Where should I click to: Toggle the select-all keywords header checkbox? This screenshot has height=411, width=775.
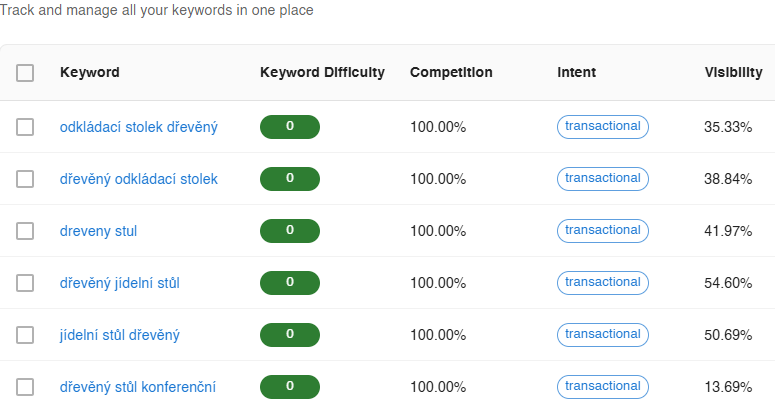point(25,73)
